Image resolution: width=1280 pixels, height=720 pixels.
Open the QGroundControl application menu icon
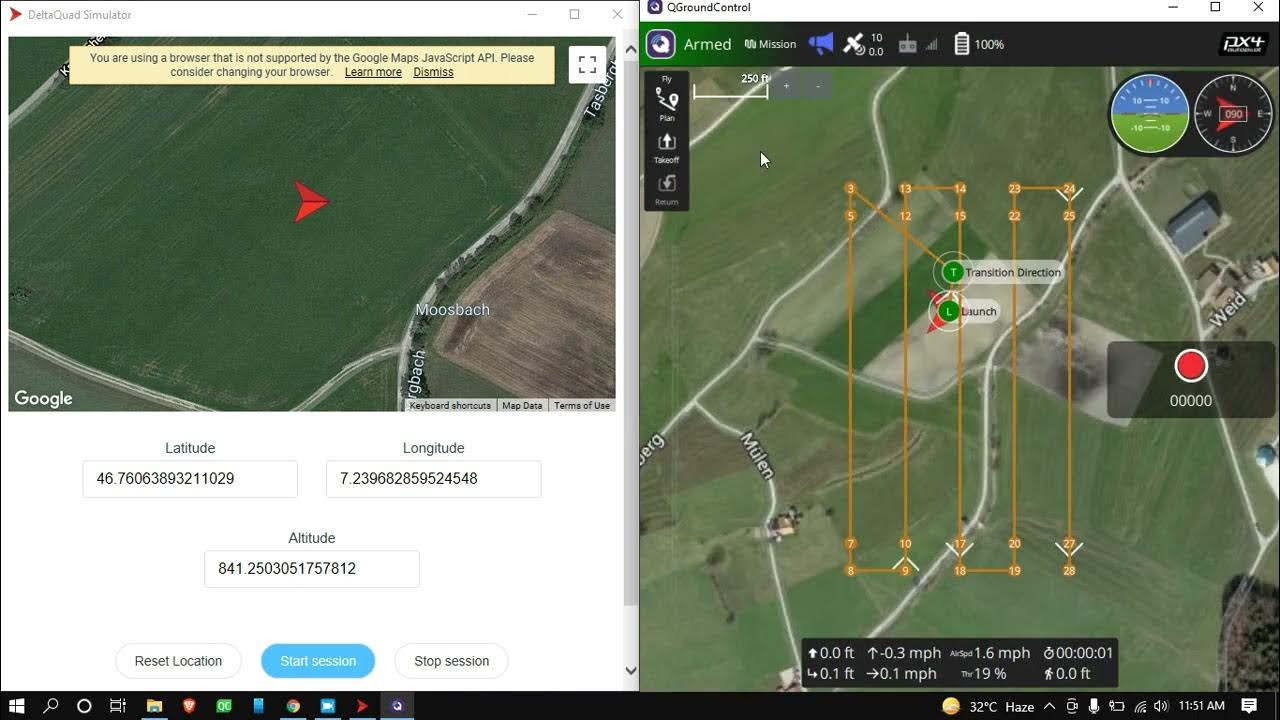tap(660, 44)
